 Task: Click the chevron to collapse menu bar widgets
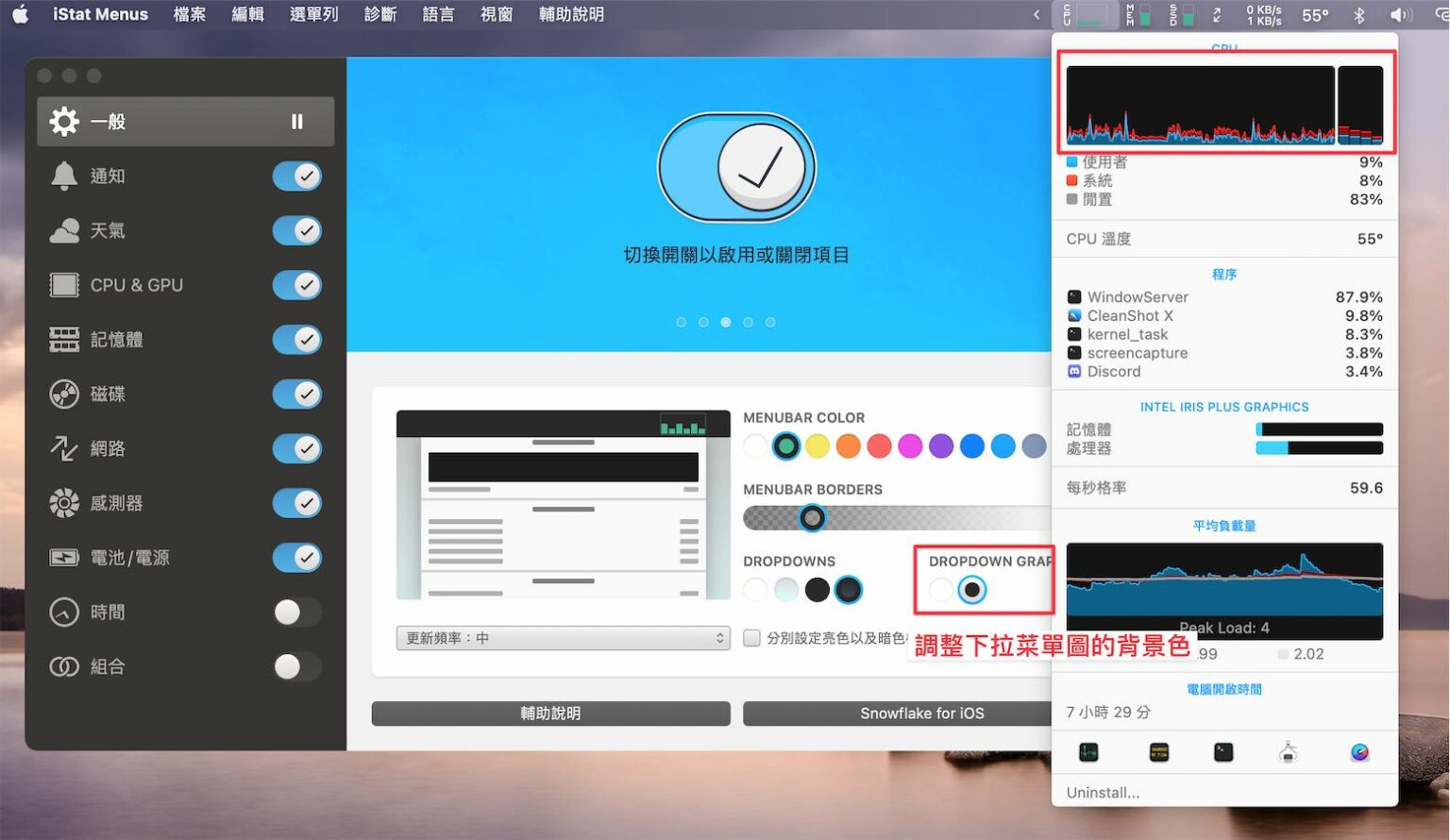pos(1035,14)
